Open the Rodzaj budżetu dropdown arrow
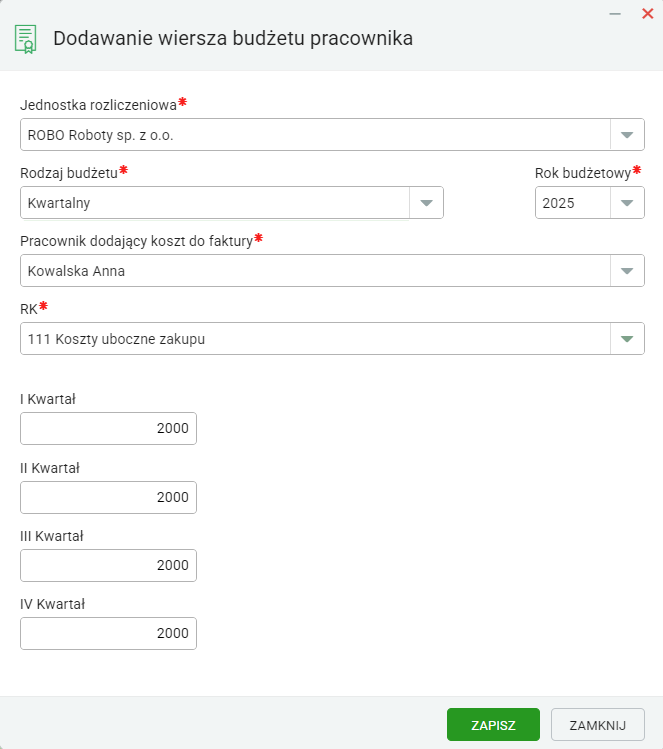663x749 pixels. coord(426,203)
